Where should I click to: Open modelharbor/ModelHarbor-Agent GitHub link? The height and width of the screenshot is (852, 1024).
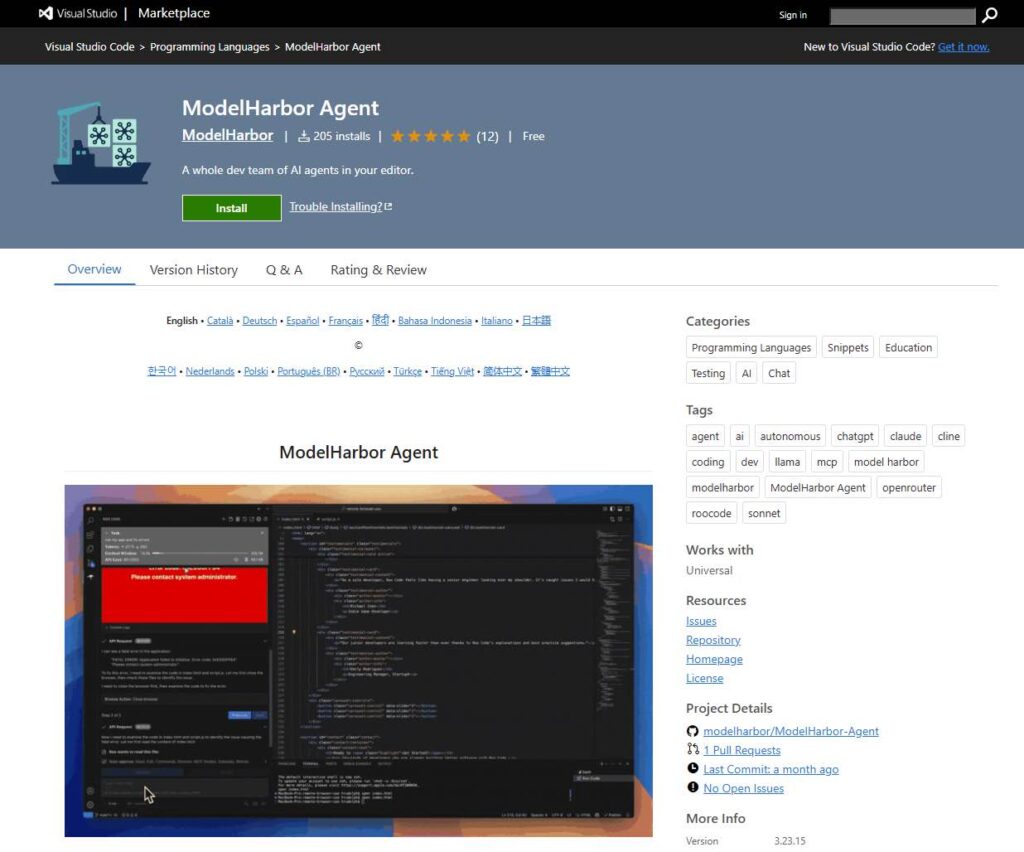tap(791, 731)
